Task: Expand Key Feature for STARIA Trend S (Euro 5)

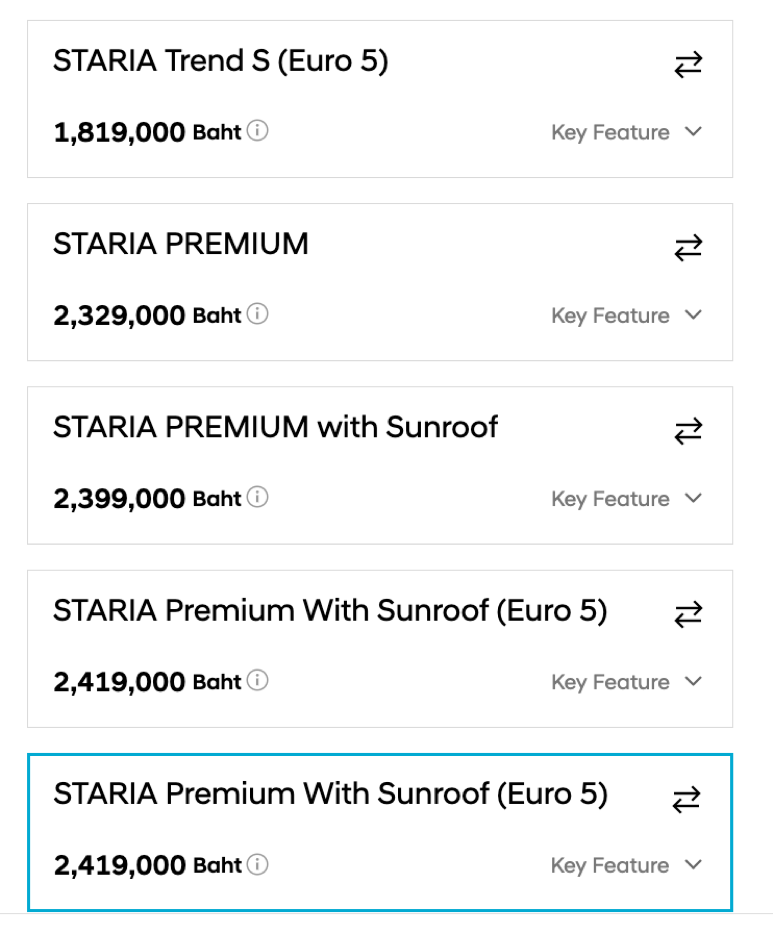Action: click(x=627, y=132)
